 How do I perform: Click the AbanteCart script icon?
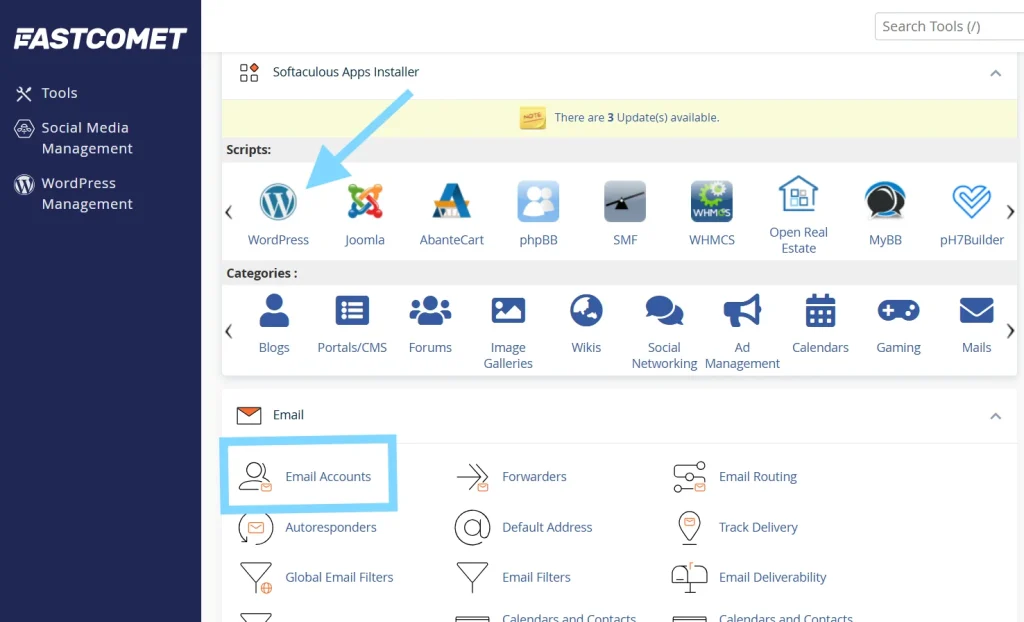[x=451, y=200]
